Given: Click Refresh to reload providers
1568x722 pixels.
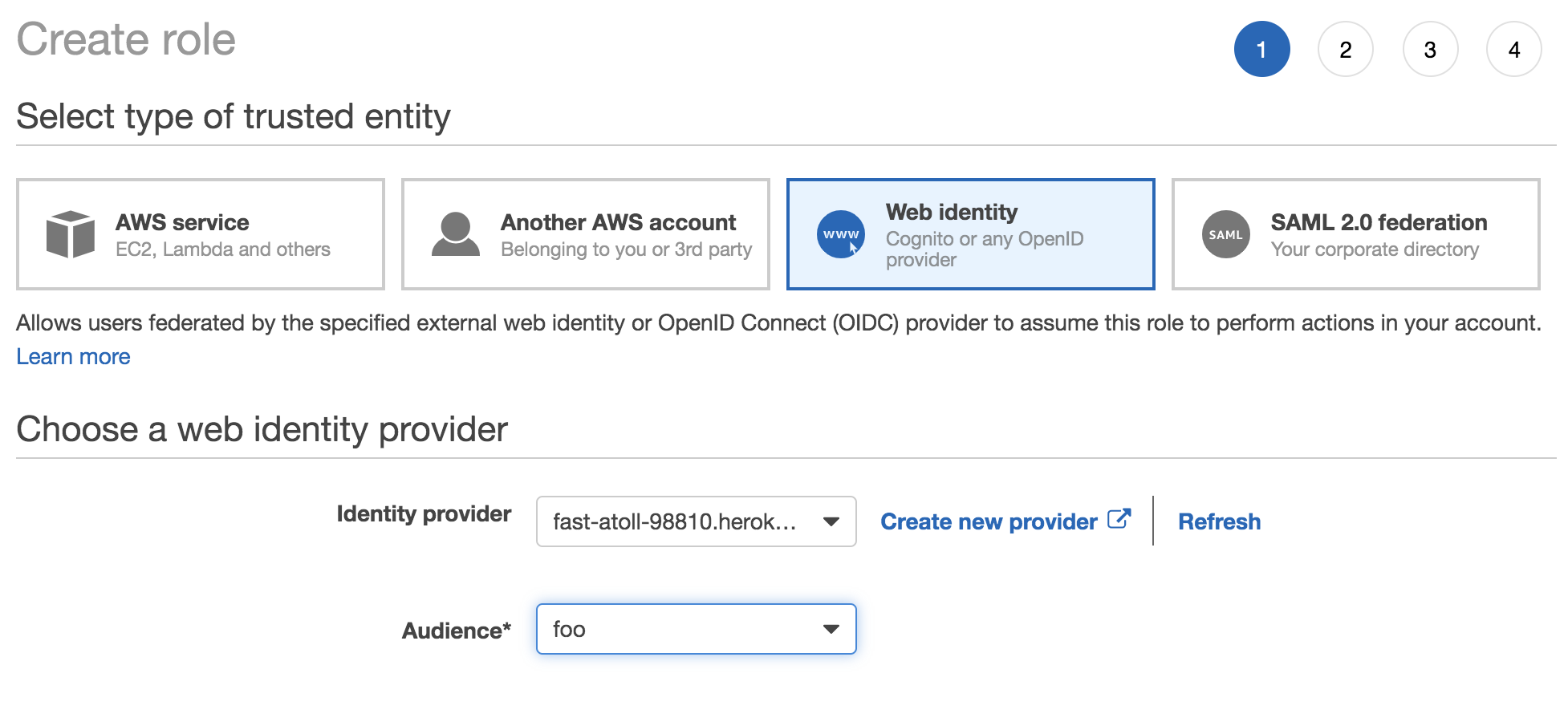Looking at the screenshot, I should [1219, 521].
